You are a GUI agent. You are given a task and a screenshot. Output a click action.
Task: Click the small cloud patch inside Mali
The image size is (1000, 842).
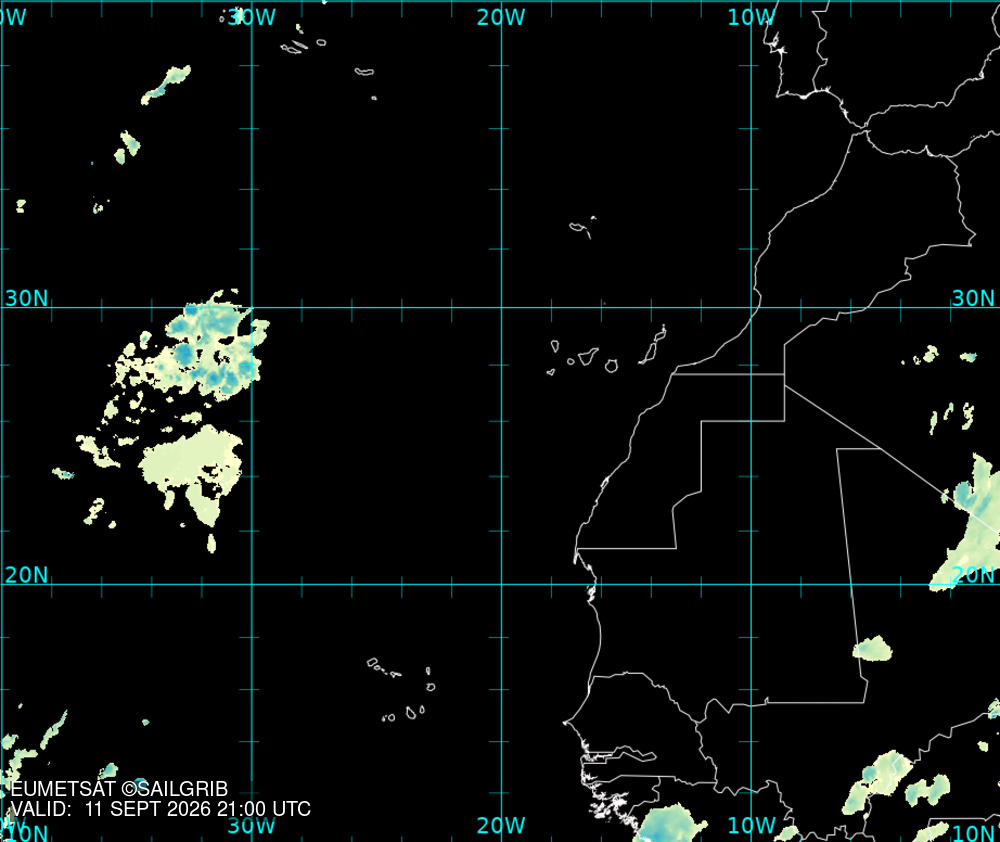872,649
